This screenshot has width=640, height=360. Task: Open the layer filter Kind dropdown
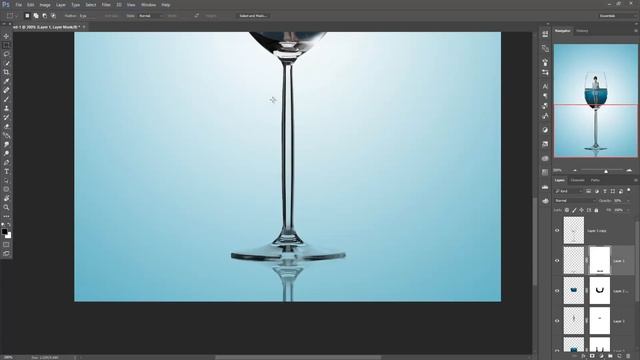click(x=568, y=191)
